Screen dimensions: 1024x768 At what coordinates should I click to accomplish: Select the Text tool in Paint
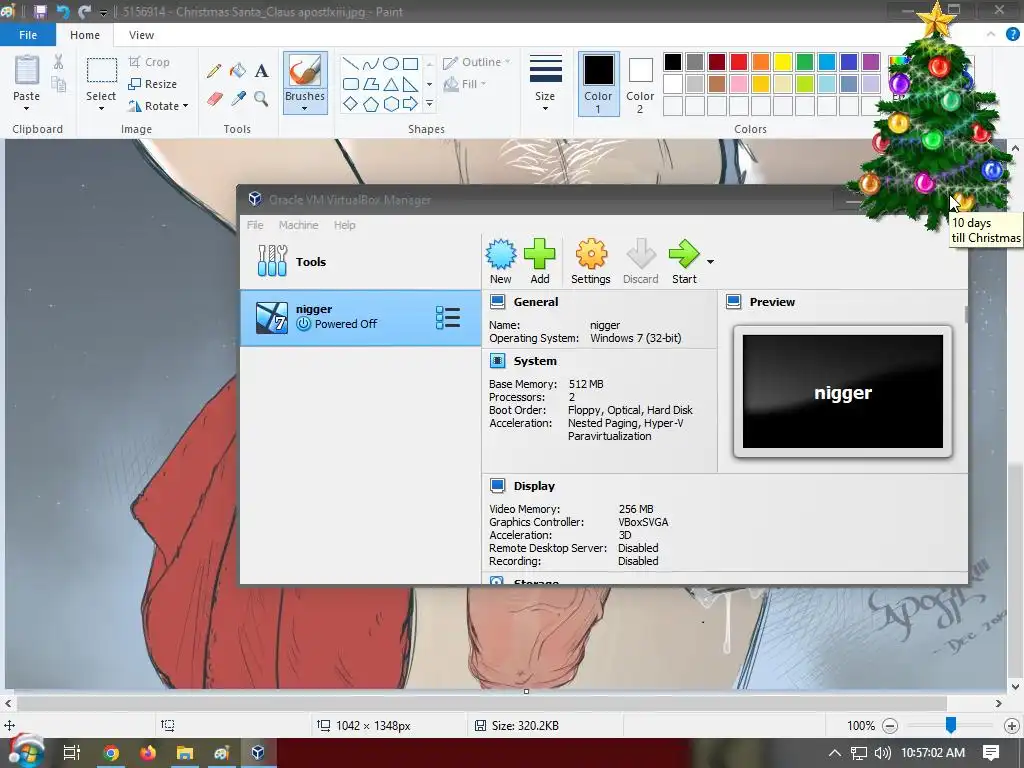tap(261, 71)
